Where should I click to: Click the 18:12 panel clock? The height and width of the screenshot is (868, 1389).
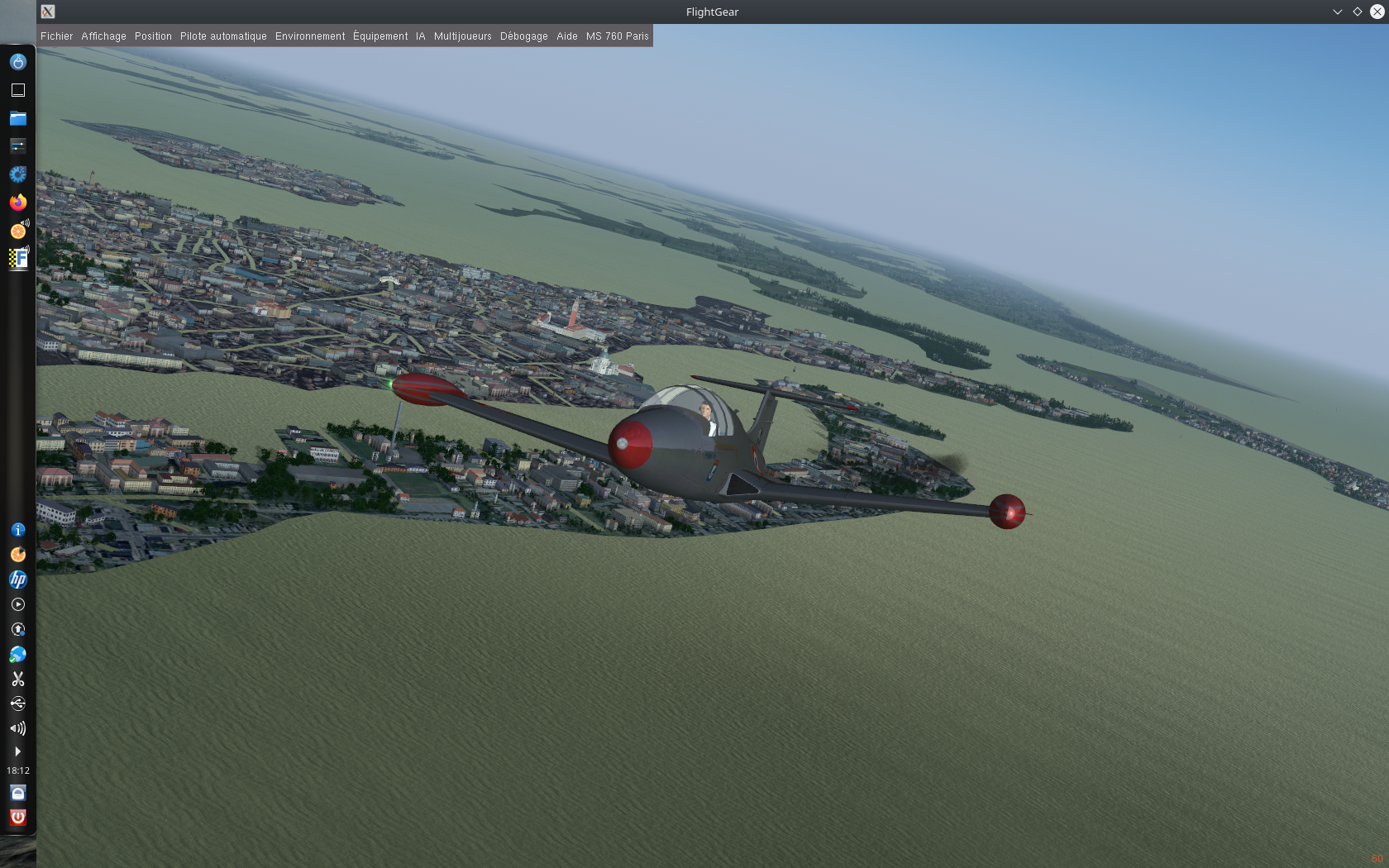coord(18,770)
